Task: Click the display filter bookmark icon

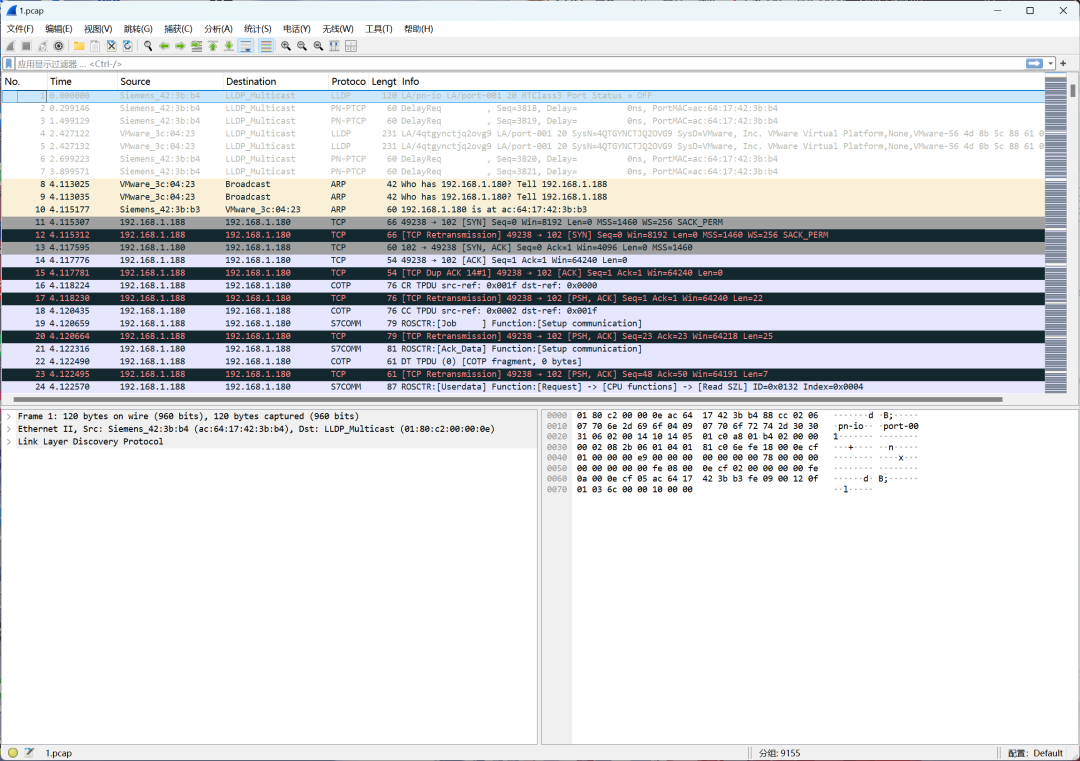Action: [9, 63]
